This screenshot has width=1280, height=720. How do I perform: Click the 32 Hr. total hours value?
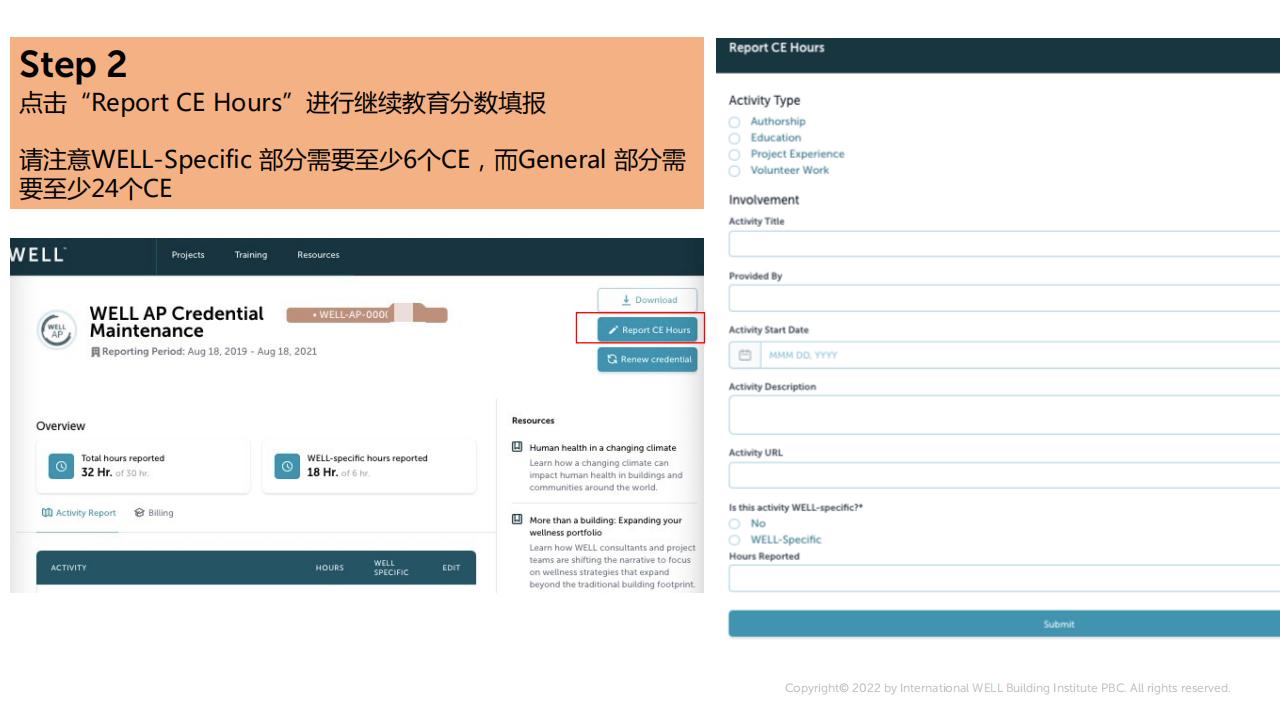[x=96, y=472]
